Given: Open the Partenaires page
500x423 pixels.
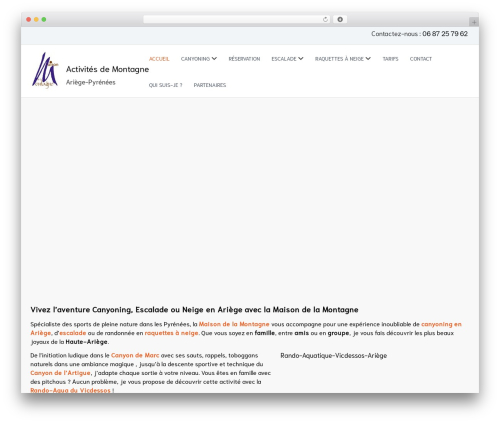Looking at the screenshot, I should point(210,85).
